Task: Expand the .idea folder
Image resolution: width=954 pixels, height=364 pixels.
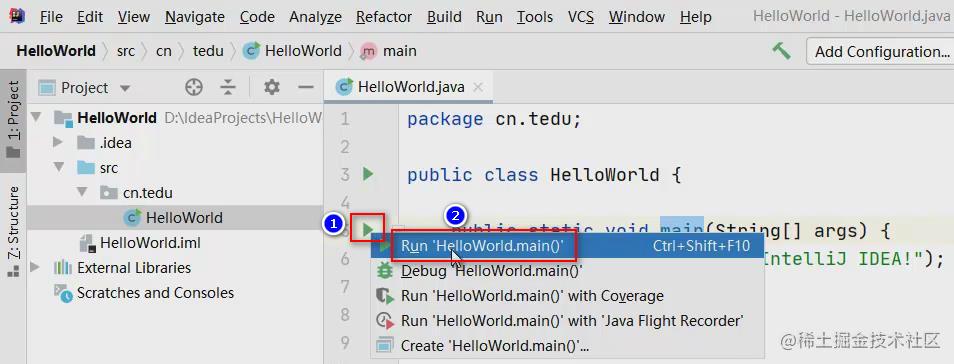Action: pyautogui.click(x=58, y=143)
